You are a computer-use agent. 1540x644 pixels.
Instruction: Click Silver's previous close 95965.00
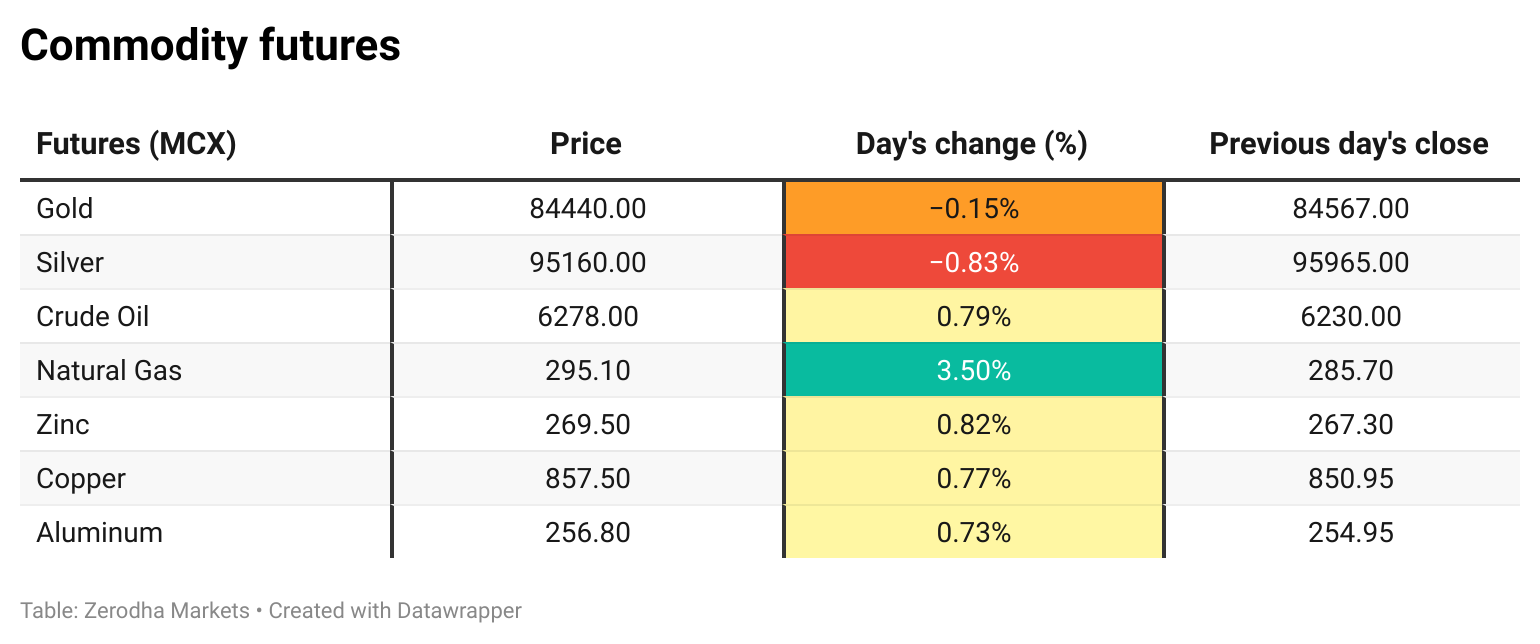pos(1351,263)
